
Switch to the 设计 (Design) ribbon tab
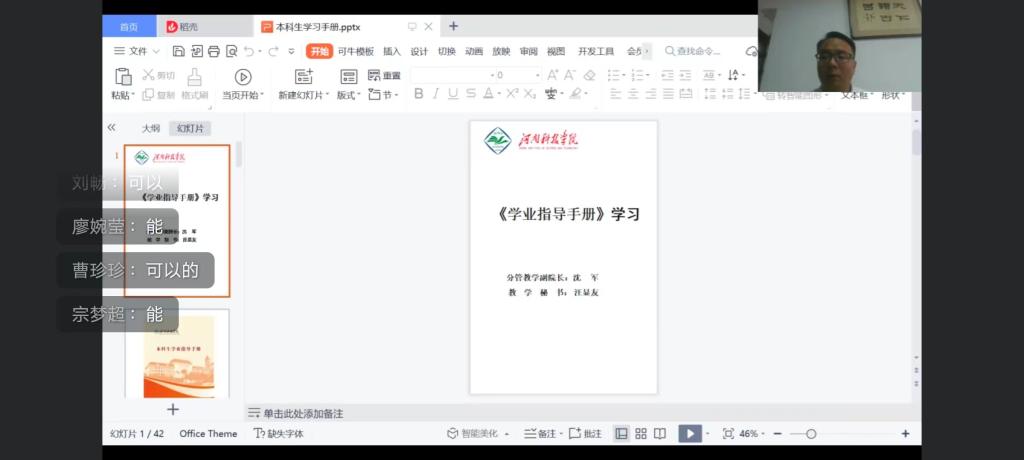(419, 51)
